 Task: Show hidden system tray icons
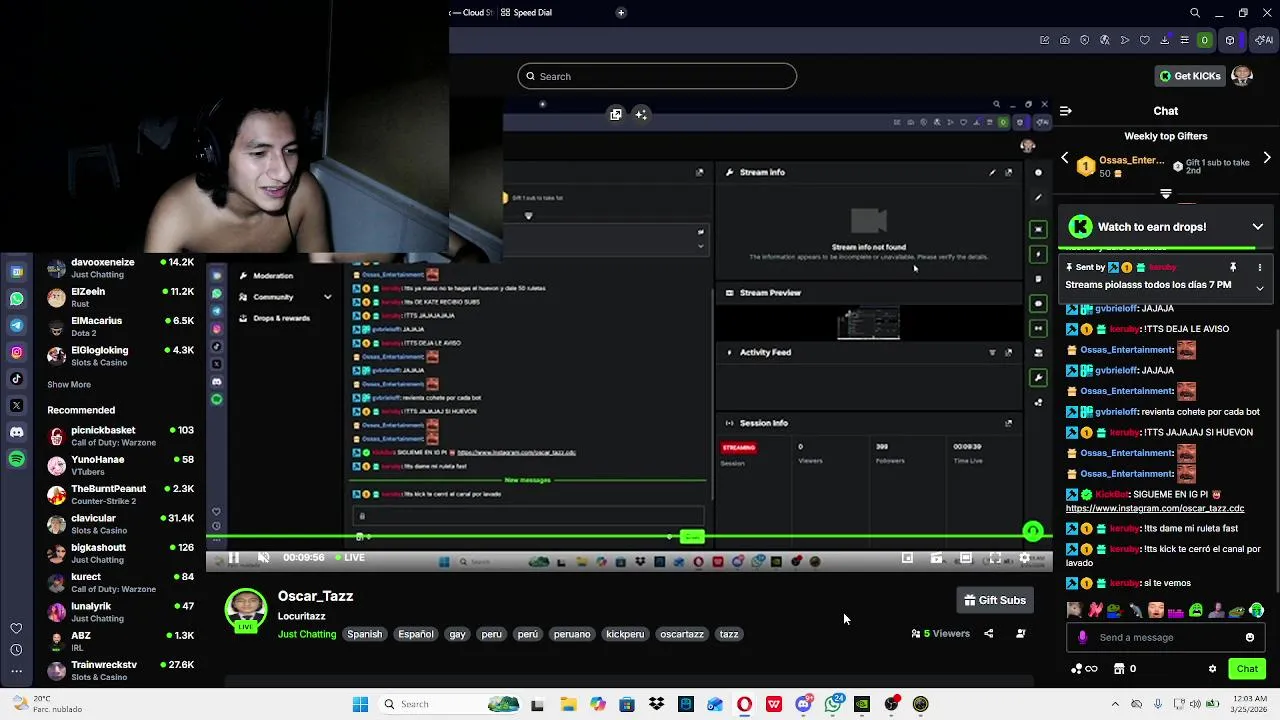click(x=1115, y=704)
